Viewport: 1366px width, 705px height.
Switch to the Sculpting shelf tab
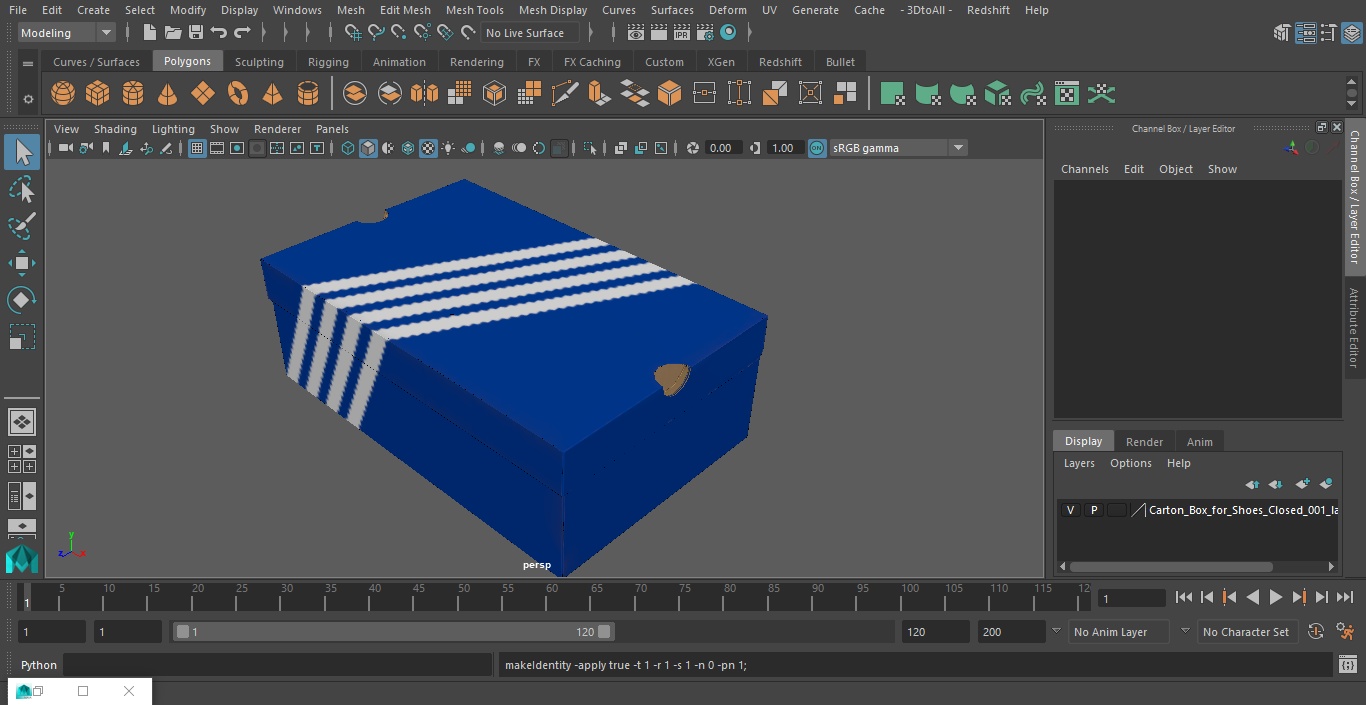(x=259, y=62)
